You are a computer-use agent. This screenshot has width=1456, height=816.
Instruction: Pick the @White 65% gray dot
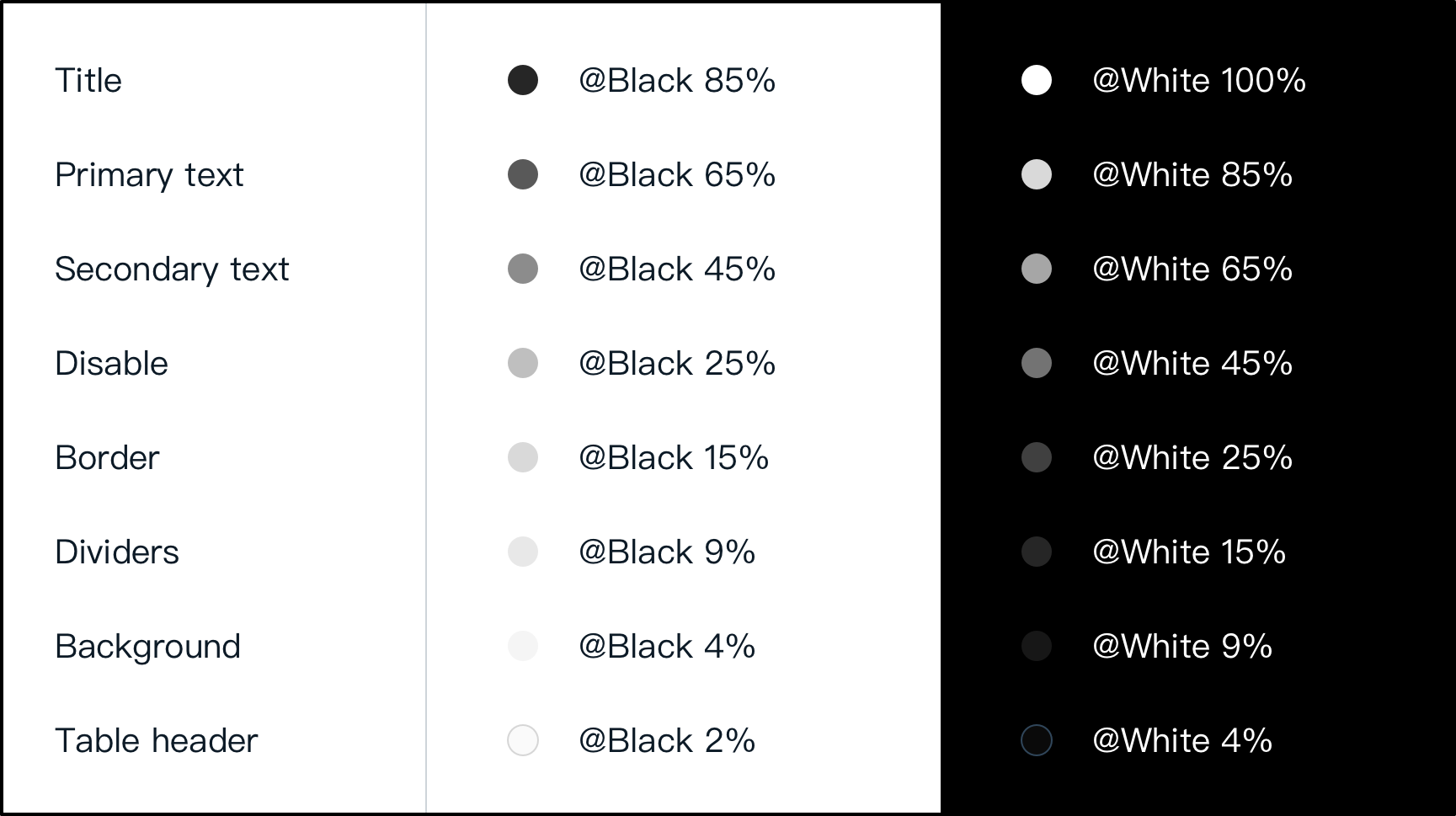point(1037,269)
